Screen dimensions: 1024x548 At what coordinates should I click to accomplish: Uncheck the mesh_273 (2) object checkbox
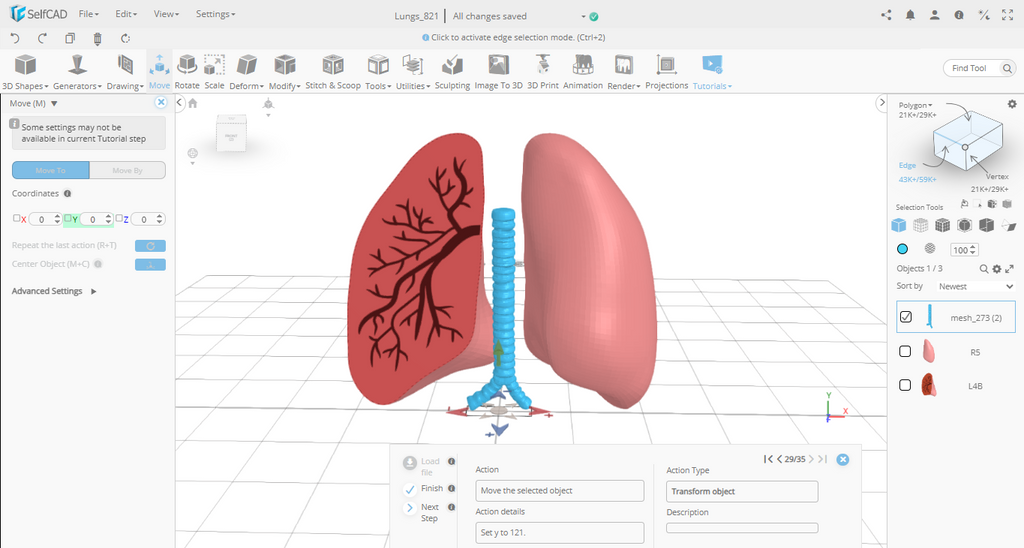905,317
